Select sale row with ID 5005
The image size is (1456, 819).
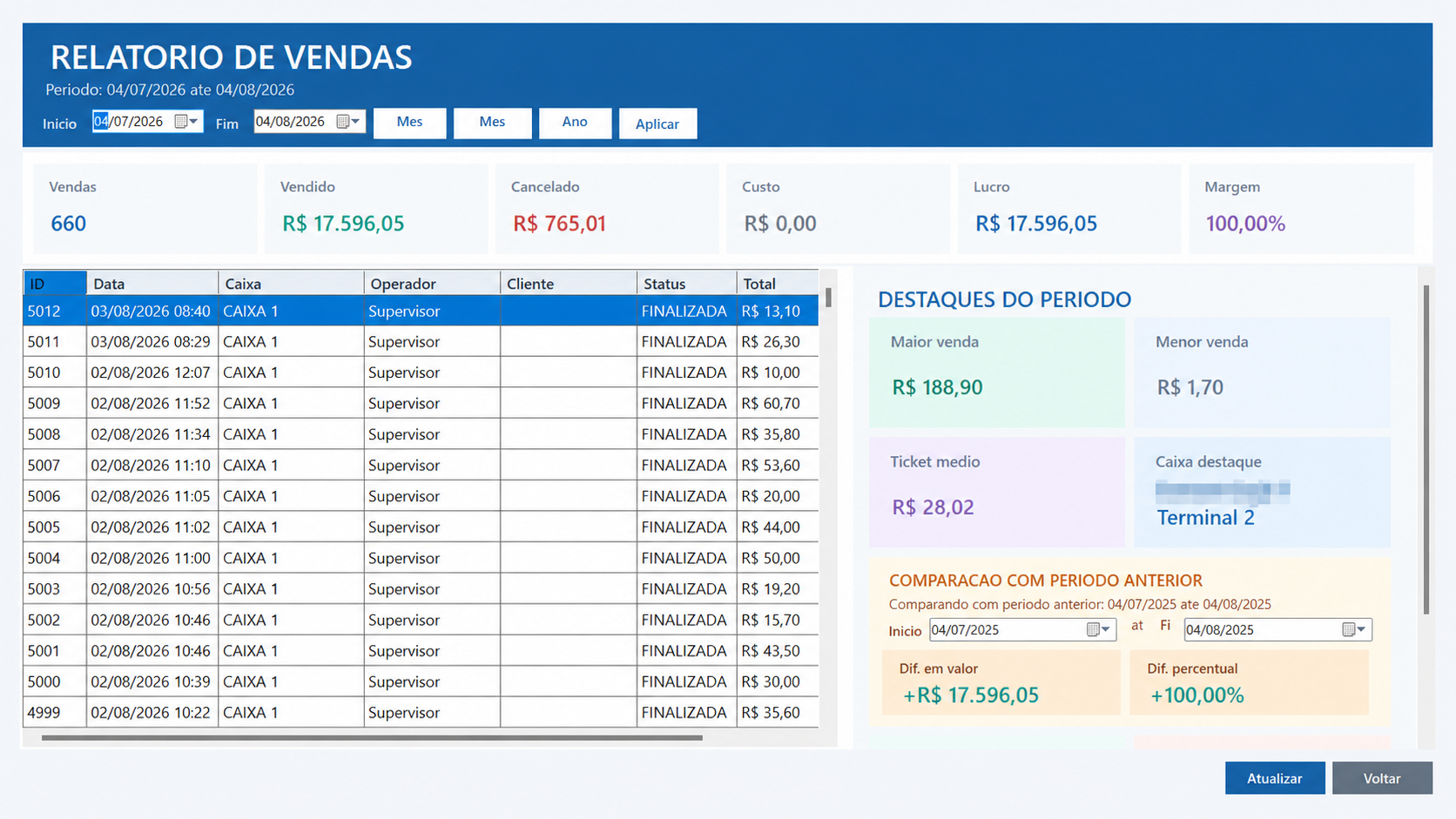[x=421, y=527]
